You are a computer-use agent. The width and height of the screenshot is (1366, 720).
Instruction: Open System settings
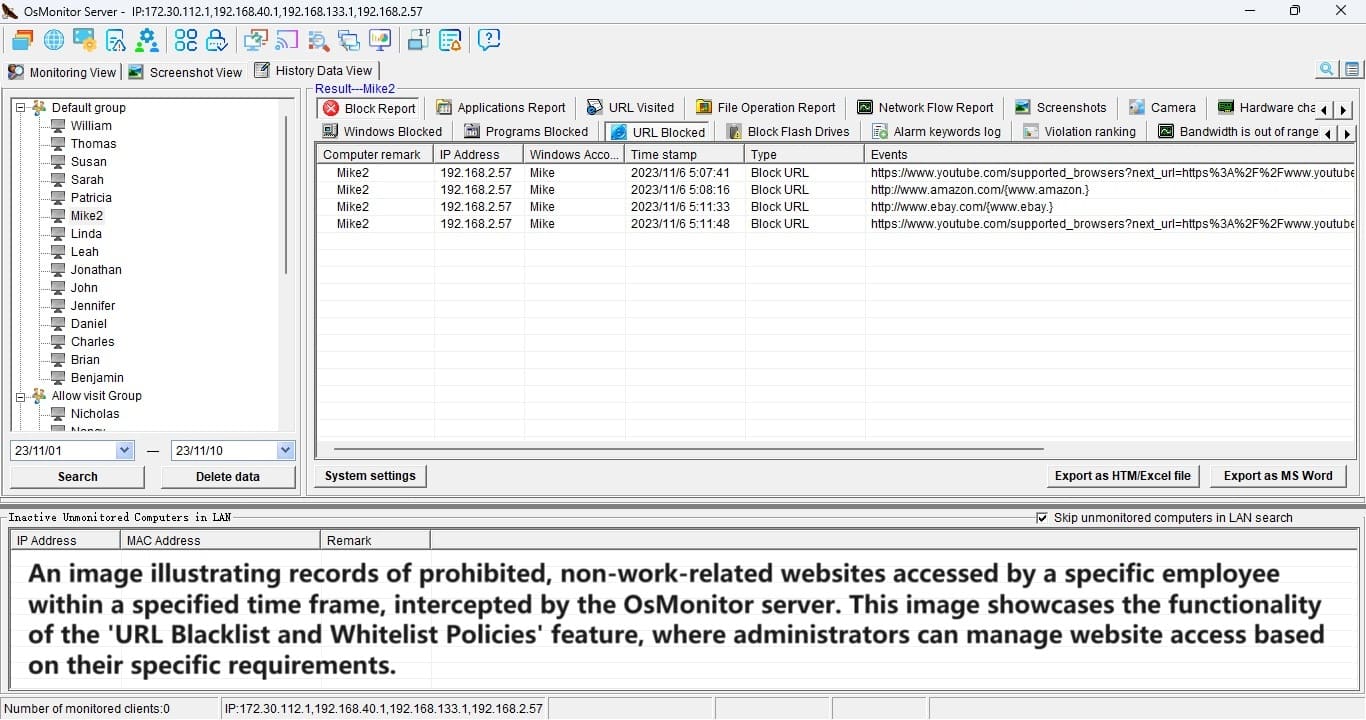coord(370,476)
